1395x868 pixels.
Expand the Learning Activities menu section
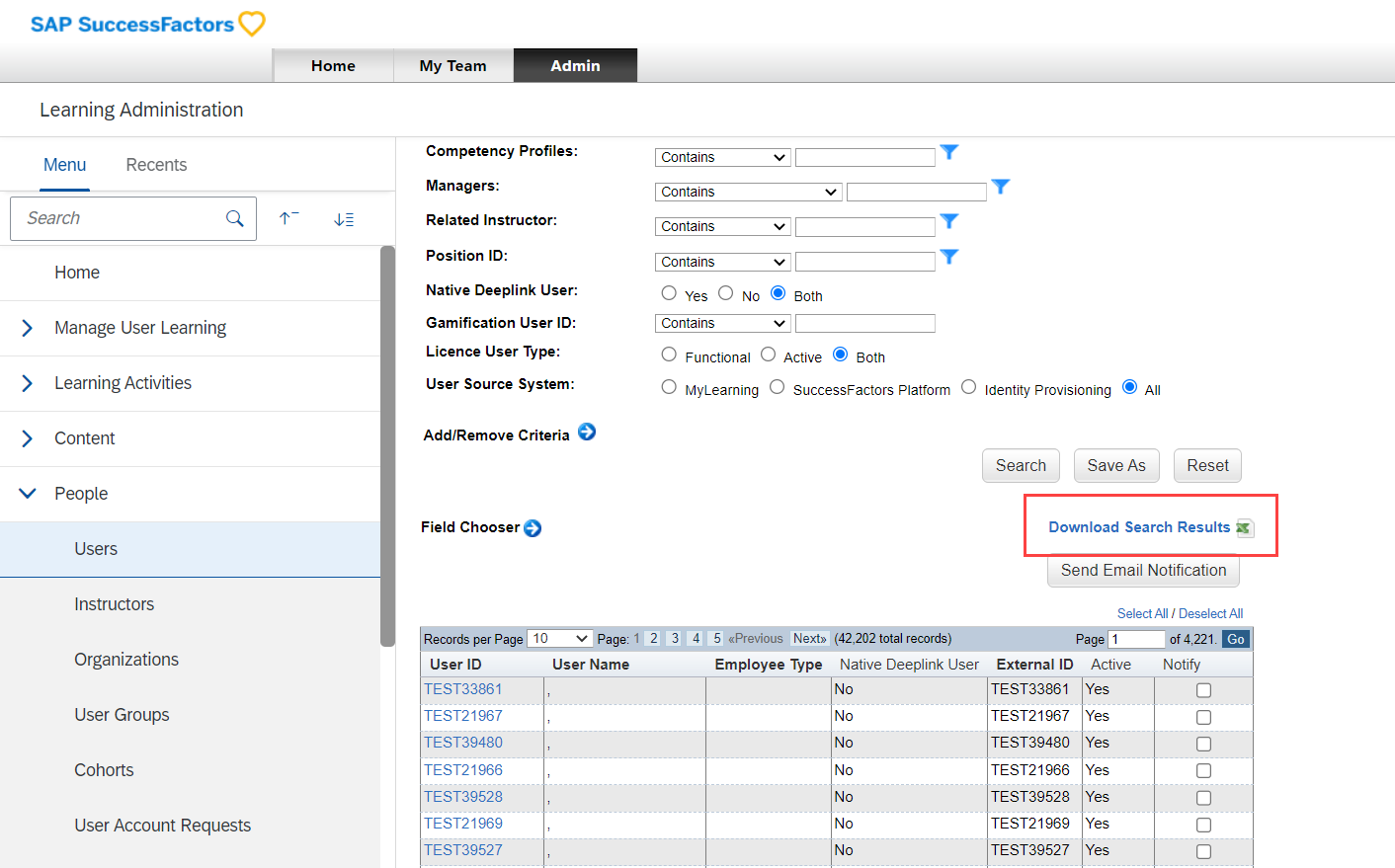pos(28,383)
